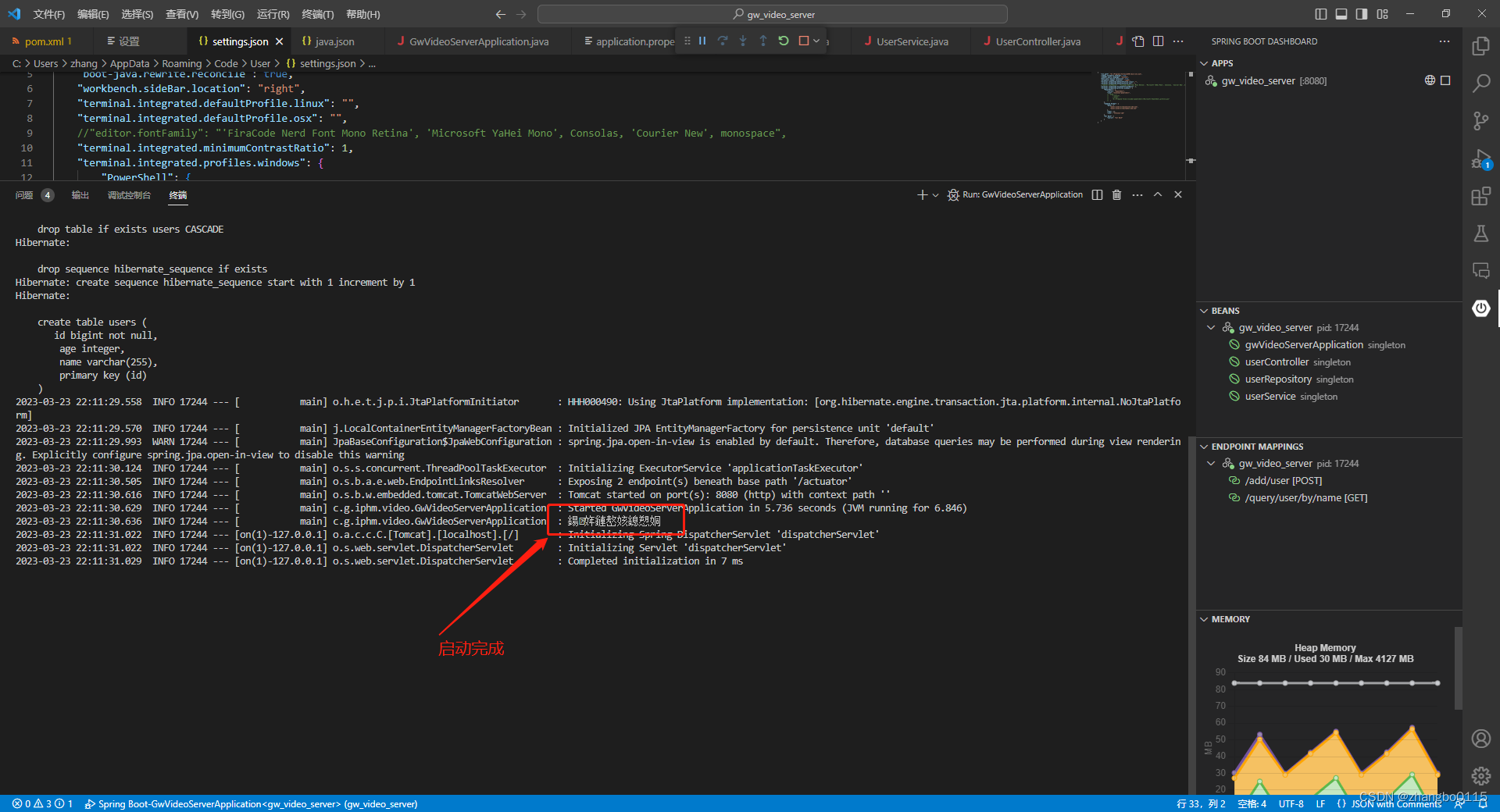Switch to the 调试控制台 panel tab
The image size is (1500, 812).
(129, 195)
